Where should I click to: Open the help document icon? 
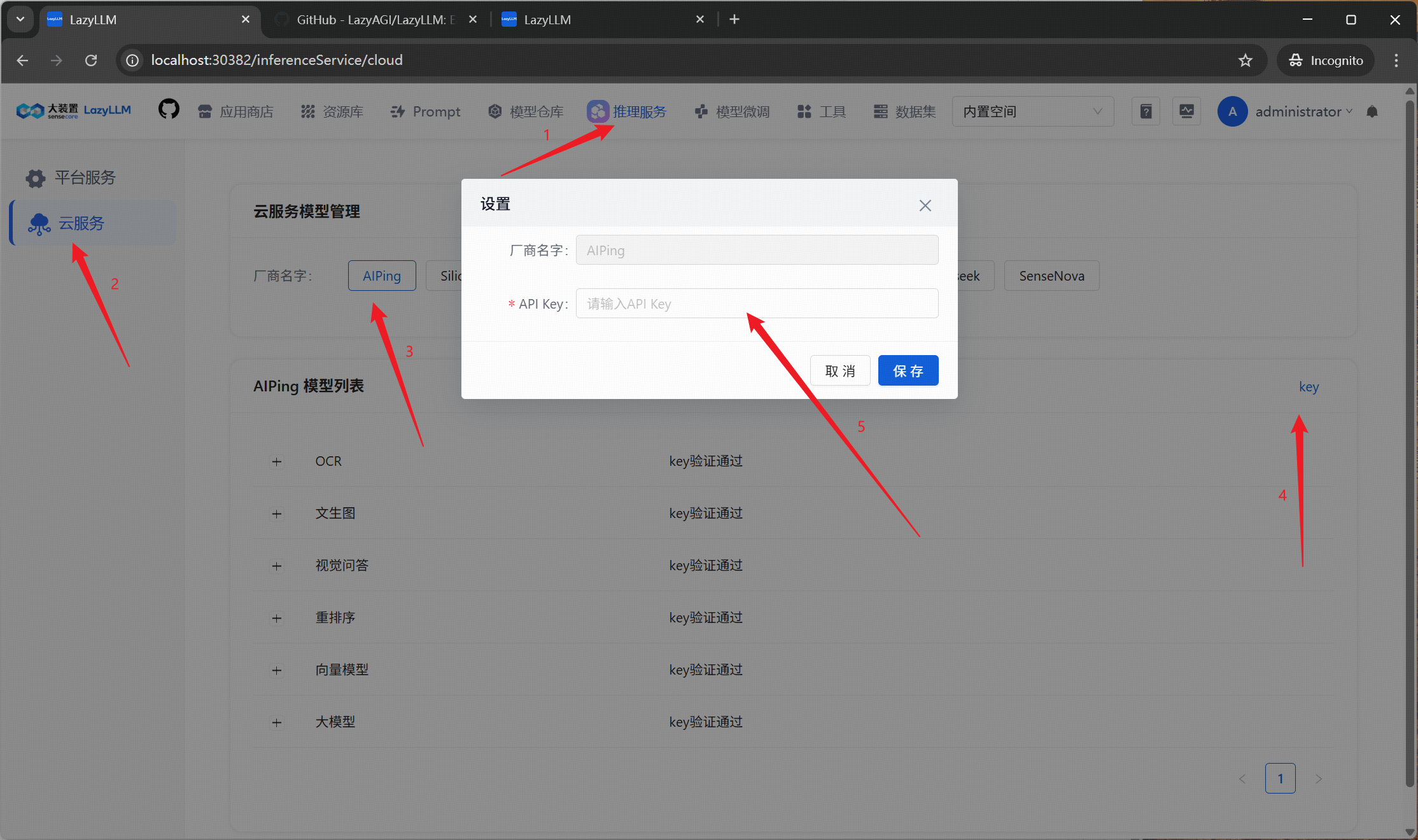click(1146, 111)
